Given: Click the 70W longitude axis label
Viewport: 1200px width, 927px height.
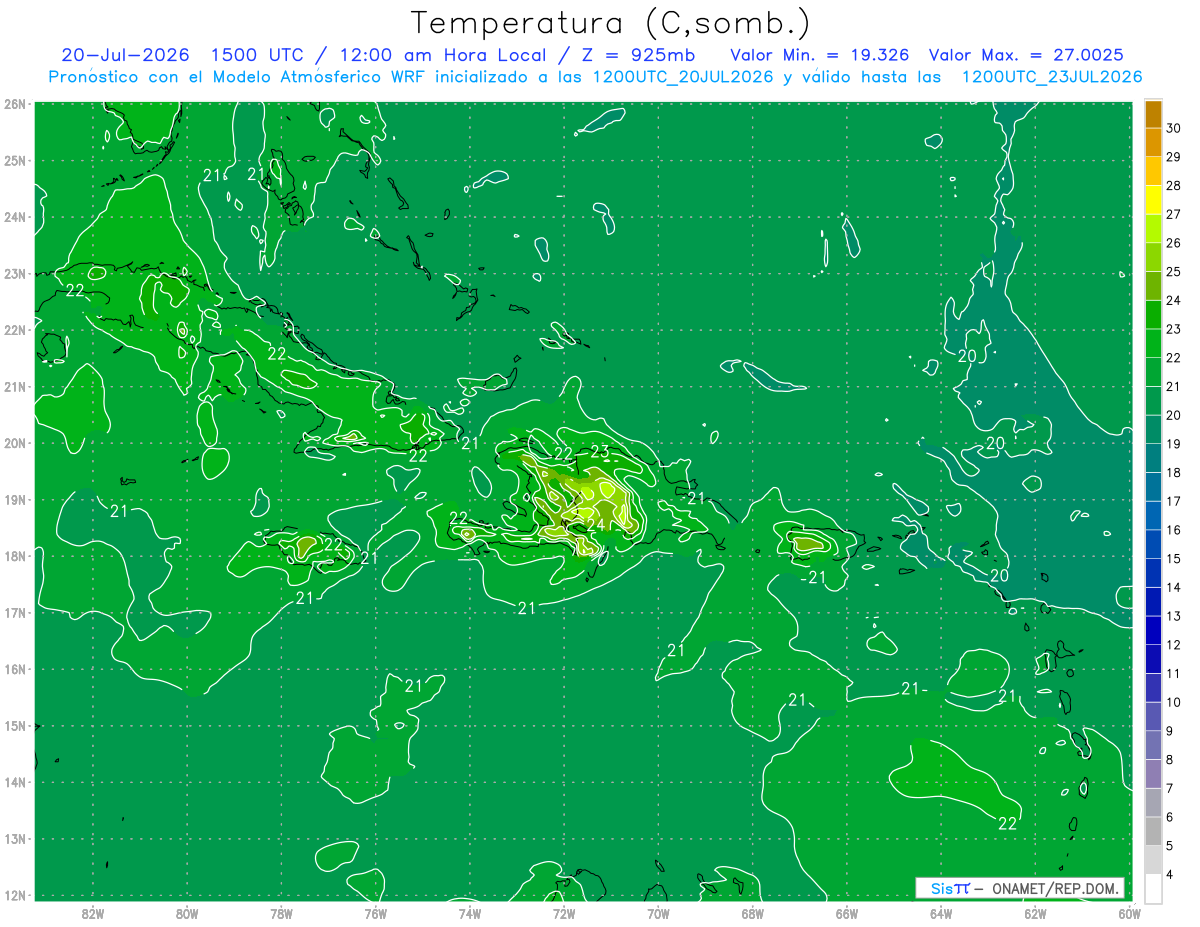Looking at the screenshot, I should [658, 914].
